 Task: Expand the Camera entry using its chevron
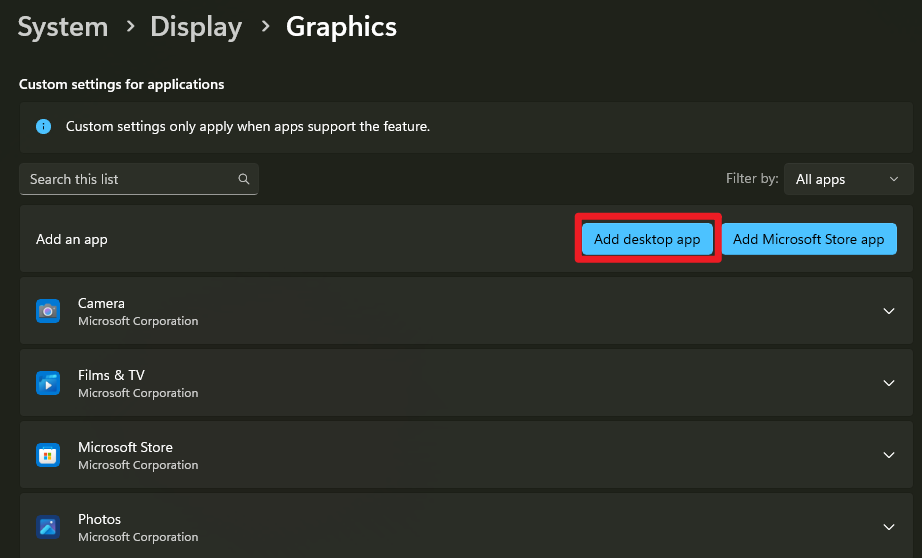[889, 311]
